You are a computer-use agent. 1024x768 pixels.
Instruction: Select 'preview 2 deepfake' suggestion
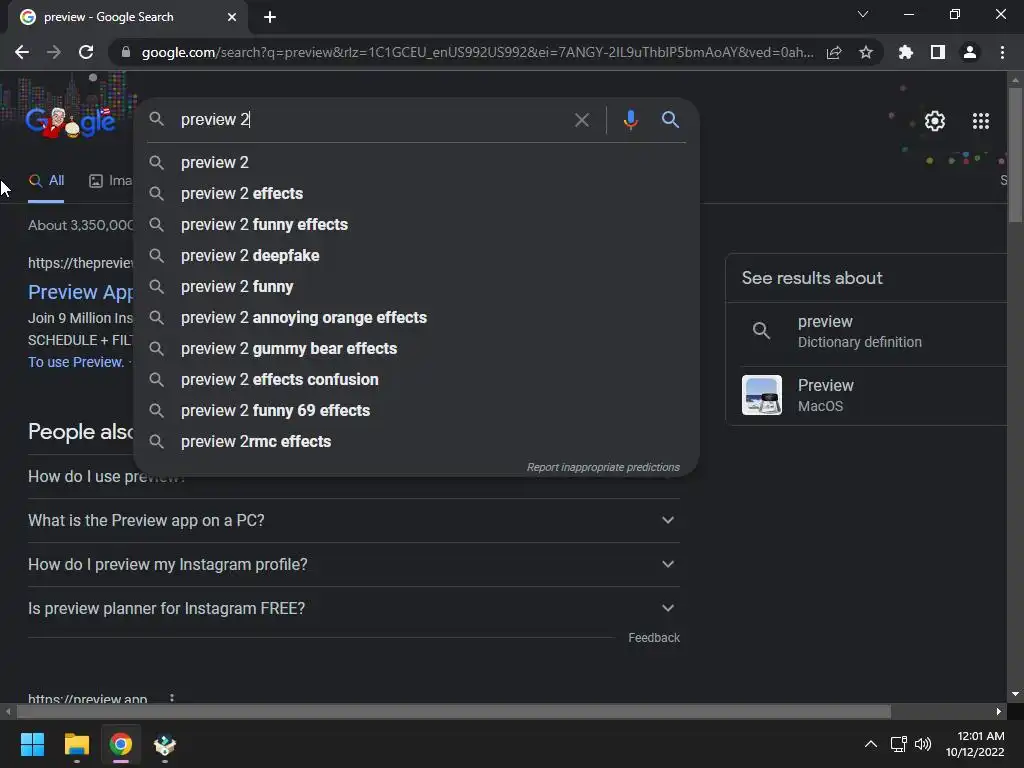point(417,255)
